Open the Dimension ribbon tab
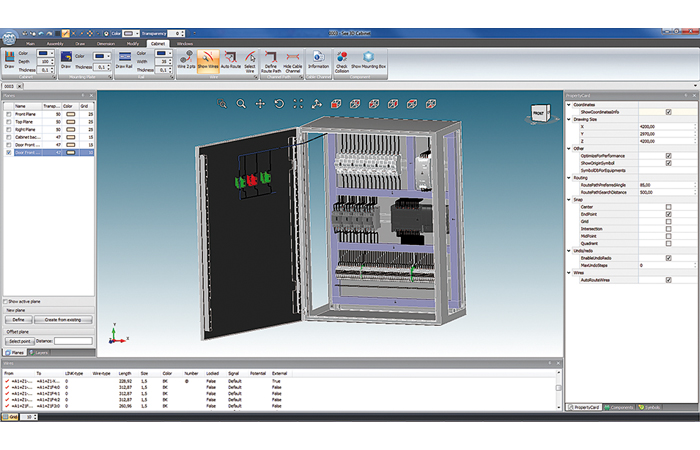The height and width of the screenshot is (450, 700). pos(106,44)
